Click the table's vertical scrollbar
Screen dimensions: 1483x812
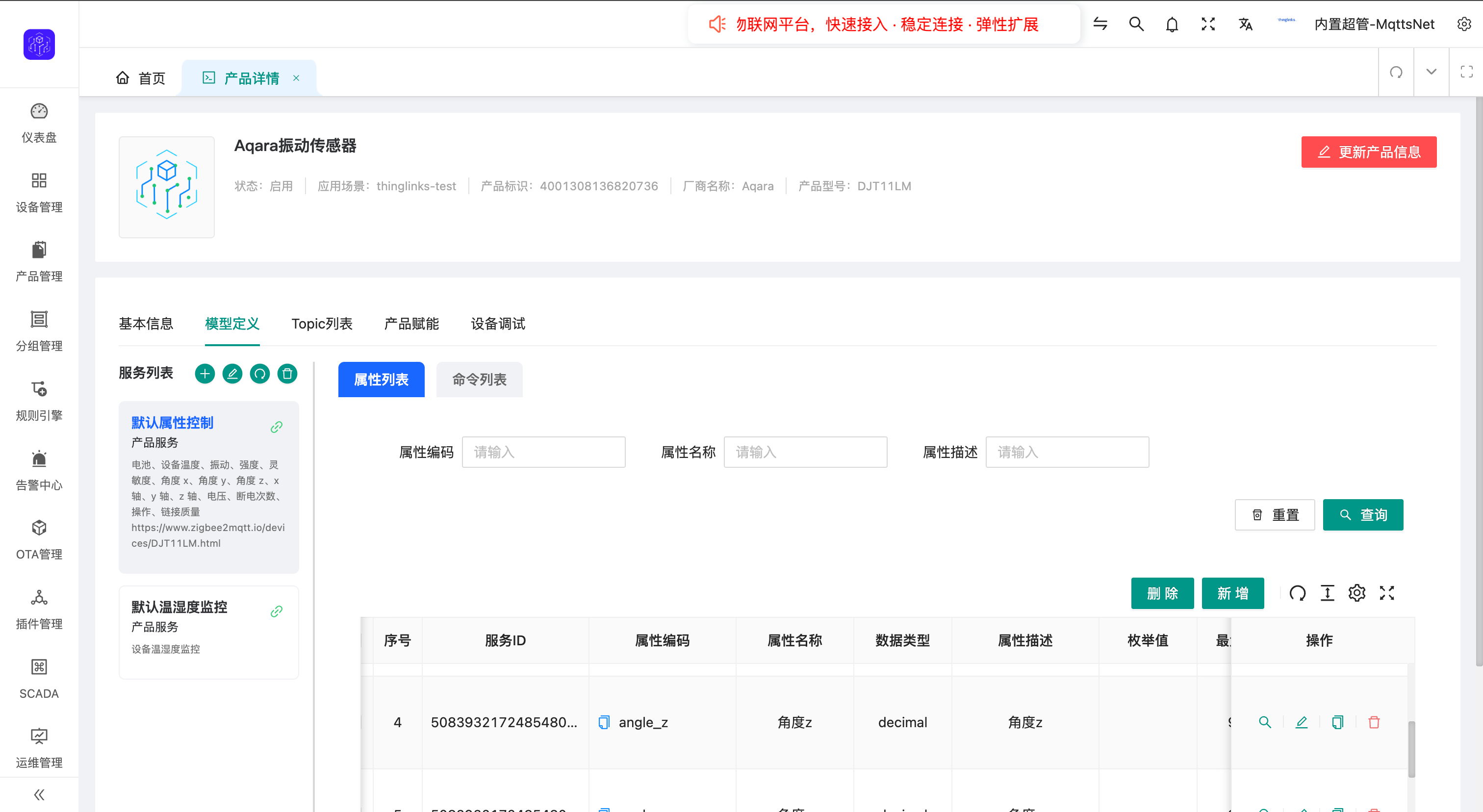point(1411,749)
